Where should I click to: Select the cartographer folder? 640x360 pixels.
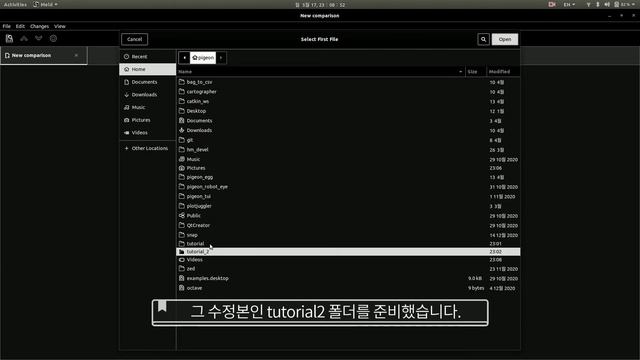pyautogui.click(x=349, y=91)
